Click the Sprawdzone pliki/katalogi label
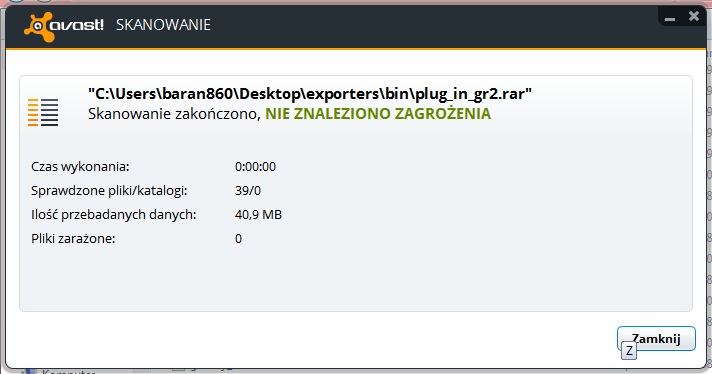The width and height of the screenshot is (712, 374). coord(109,191)
